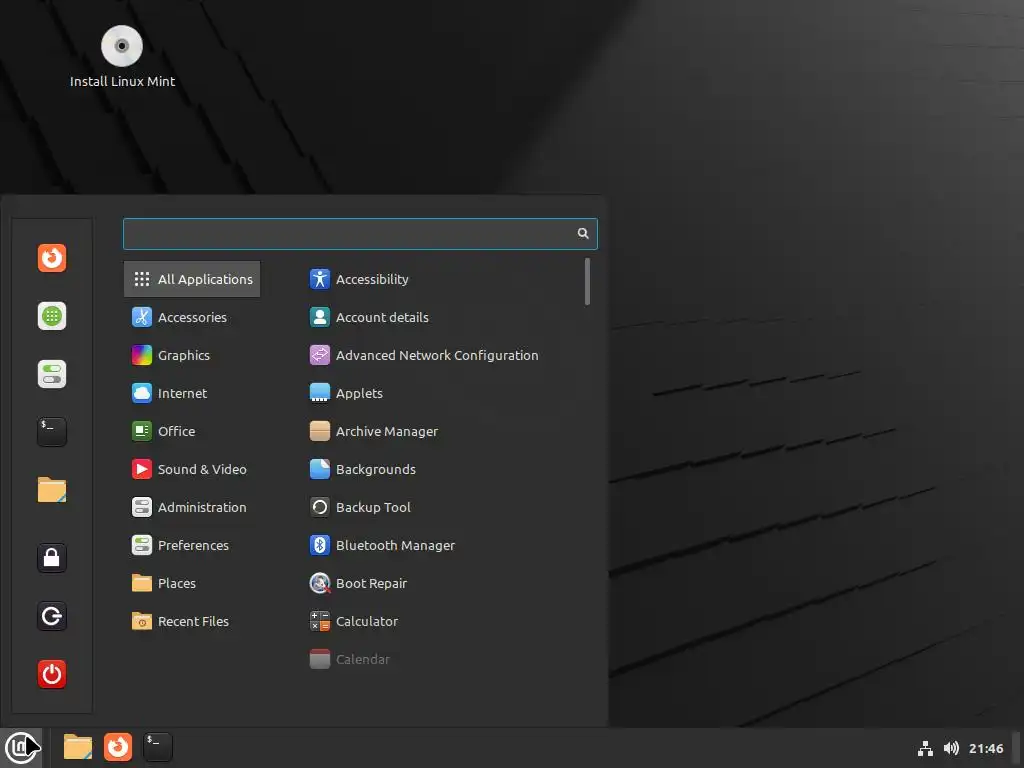Launch Terminal from menu favorites sidebar
This screenshot has width=1024, height=768.
[x=52, y=432]
